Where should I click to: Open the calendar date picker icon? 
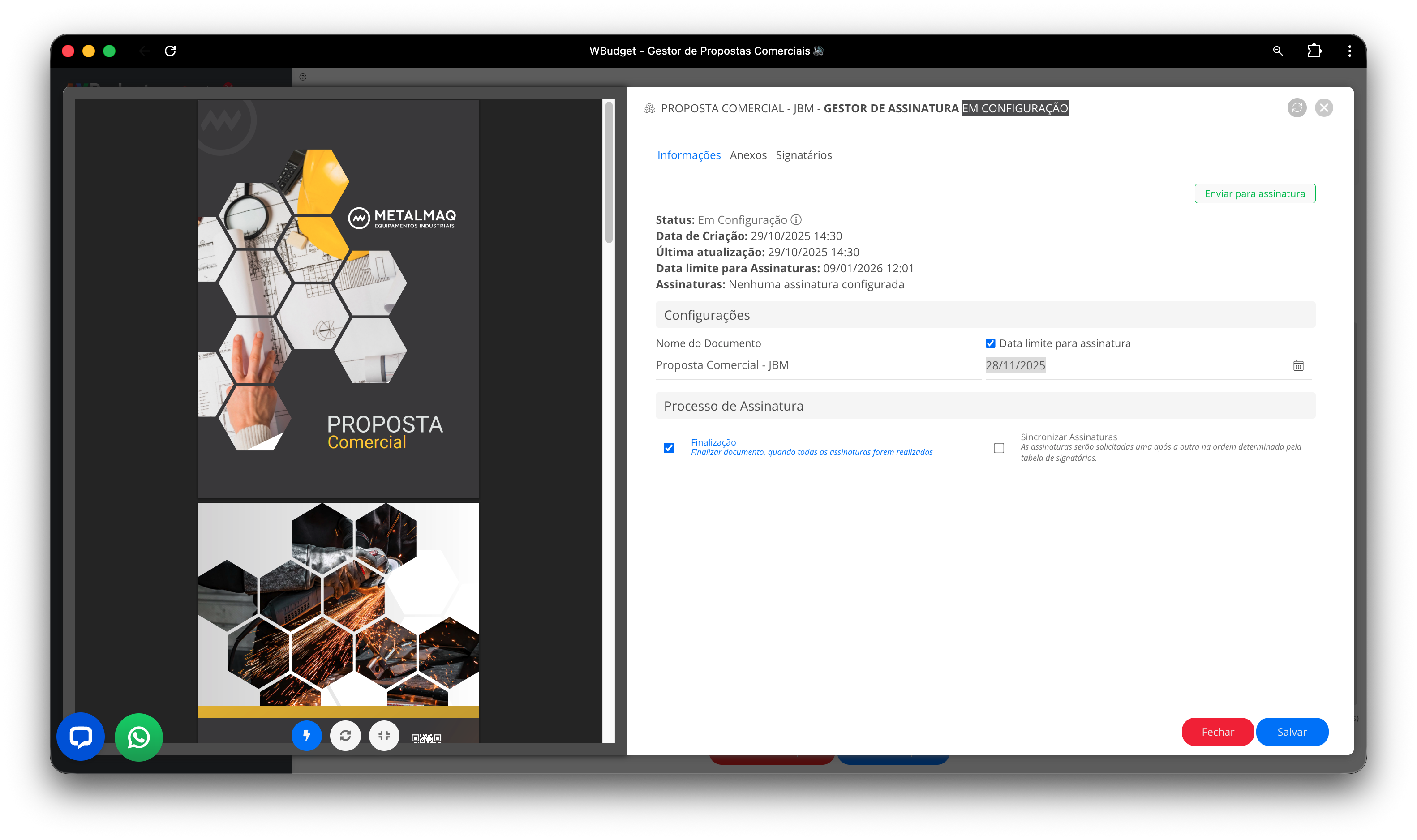[x=1298, y=365]
